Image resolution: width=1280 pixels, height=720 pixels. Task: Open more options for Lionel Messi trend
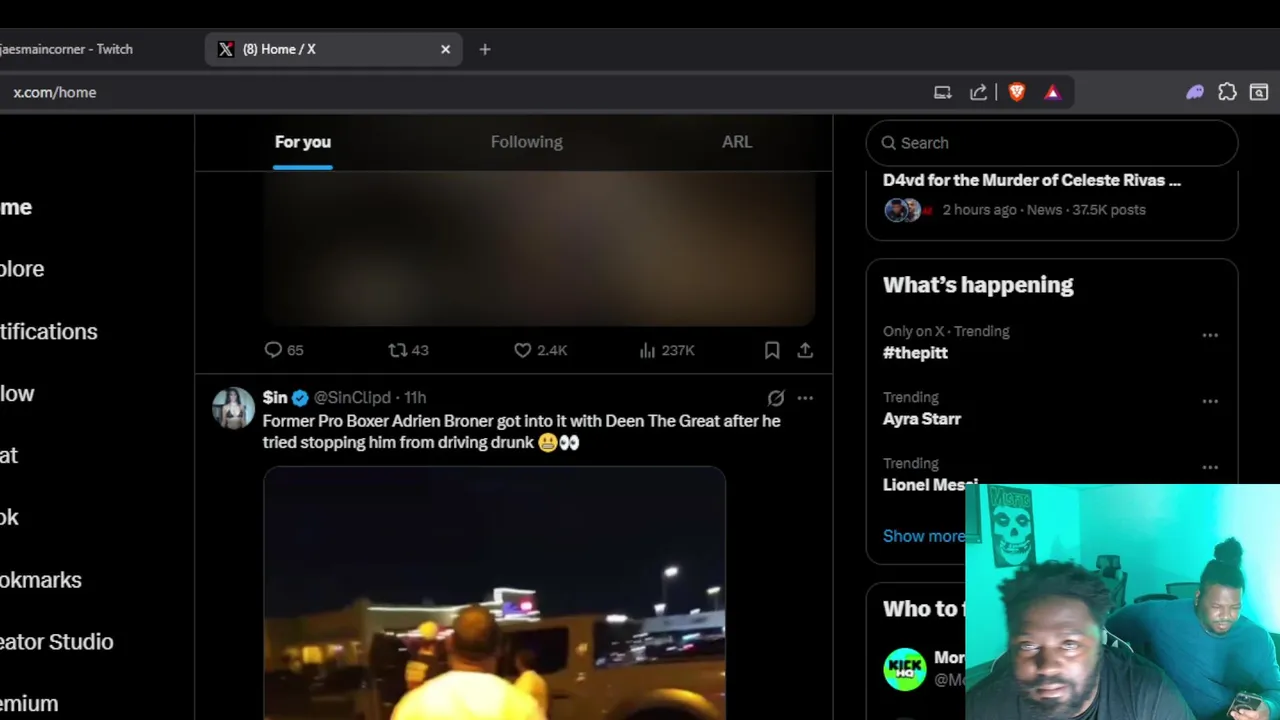click(1210, 467)
